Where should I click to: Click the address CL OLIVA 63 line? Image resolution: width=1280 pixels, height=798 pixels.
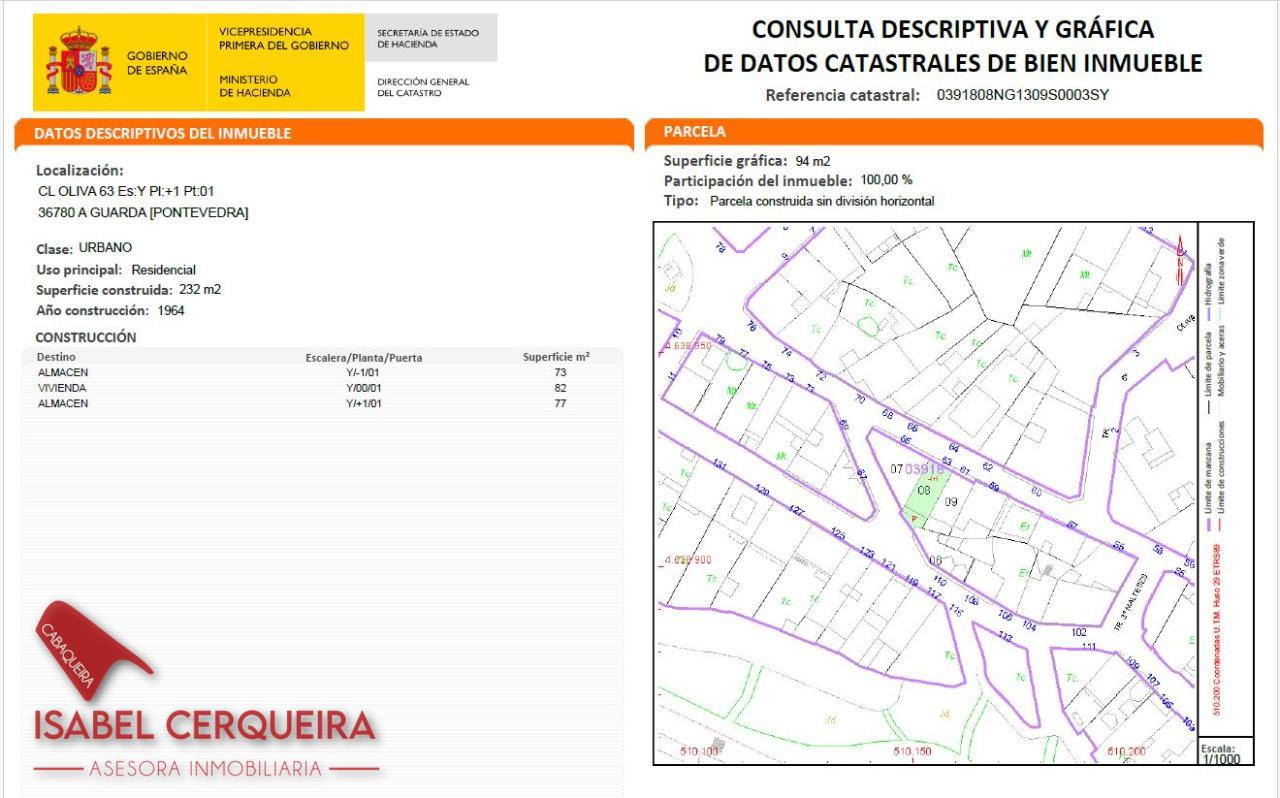(126, 191)
